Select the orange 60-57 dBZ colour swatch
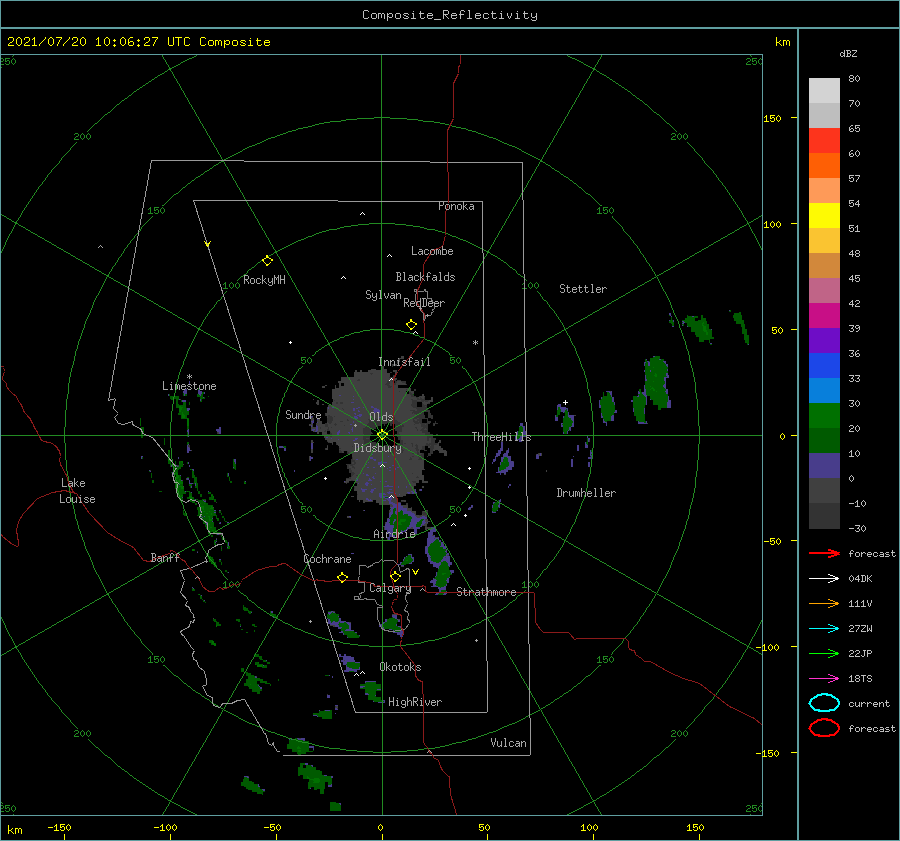Image resolution: width=900 pixels, height=841 pixels. click(x=824, y=166)
